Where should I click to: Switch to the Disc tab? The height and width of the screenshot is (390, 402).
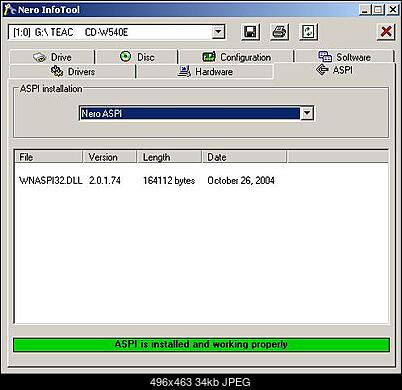137,57
